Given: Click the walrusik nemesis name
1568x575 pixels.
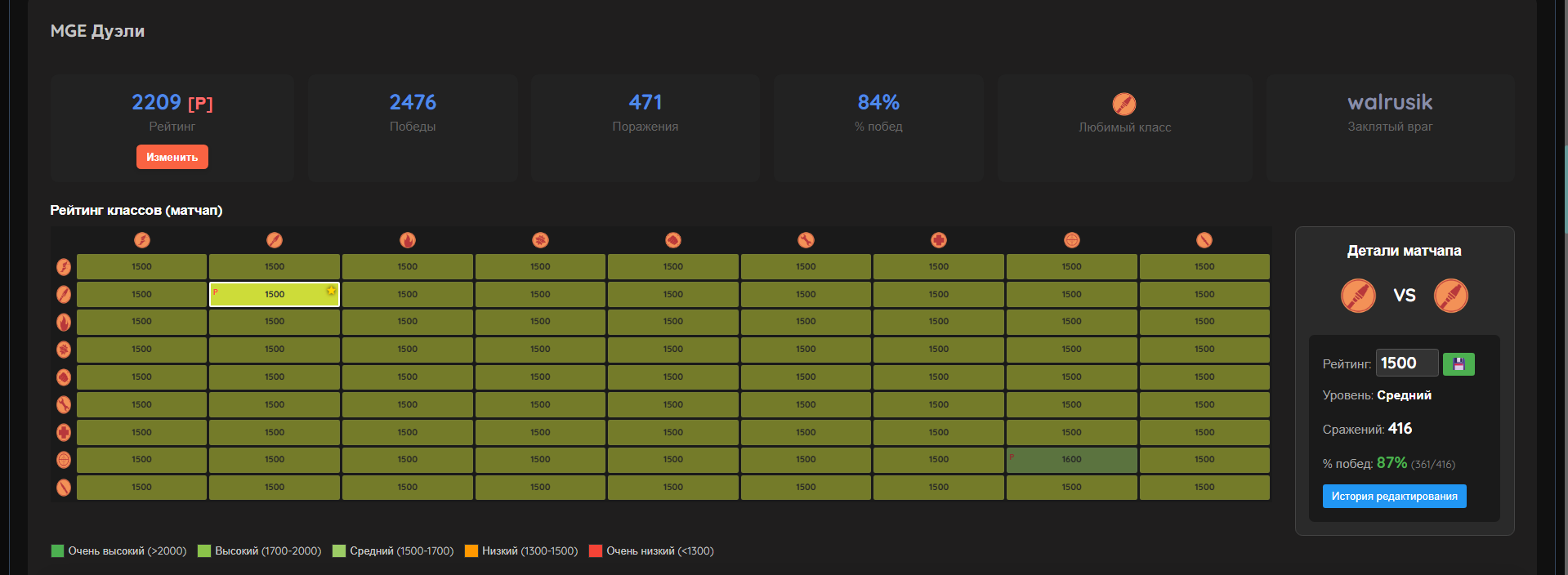Looking at the screenshot, I should coord(1389,102).
